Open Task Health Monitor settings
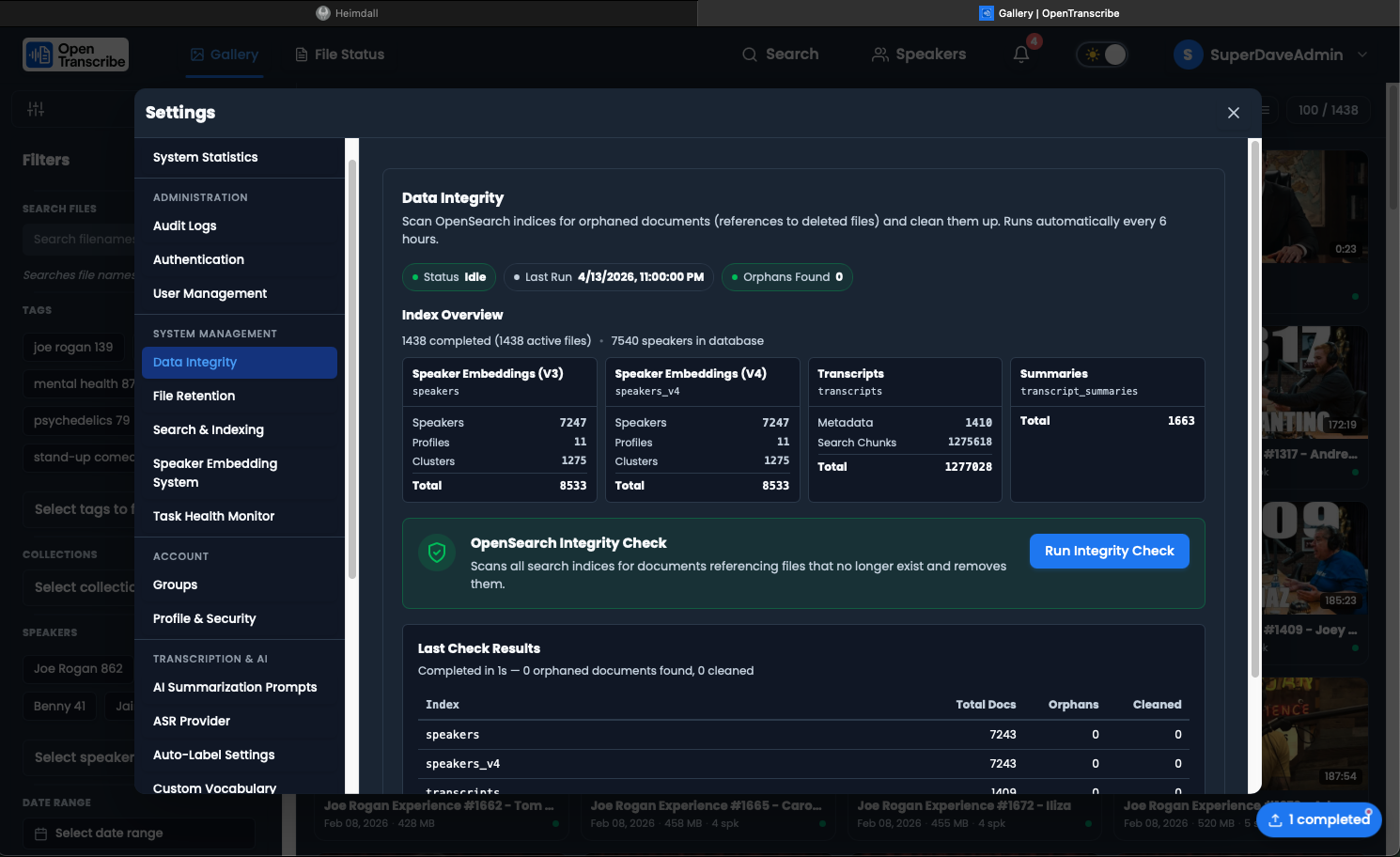The width and height of the screenshot is (1400, 857). pyautogui.click(x=240, y=517)
